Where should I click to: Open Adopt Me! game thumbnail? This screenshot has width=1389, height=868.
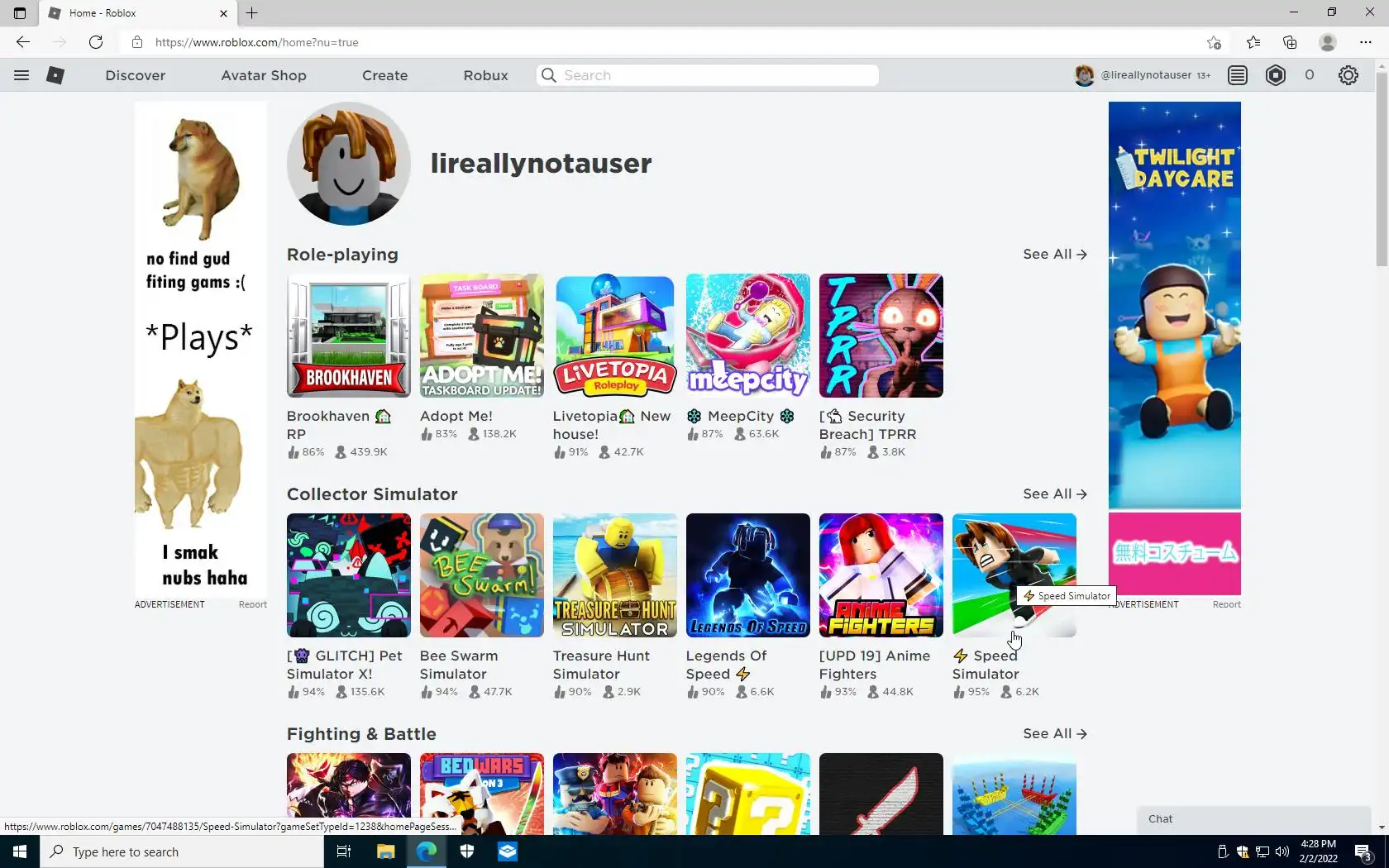pyautogui.click(x=482, y=336)
